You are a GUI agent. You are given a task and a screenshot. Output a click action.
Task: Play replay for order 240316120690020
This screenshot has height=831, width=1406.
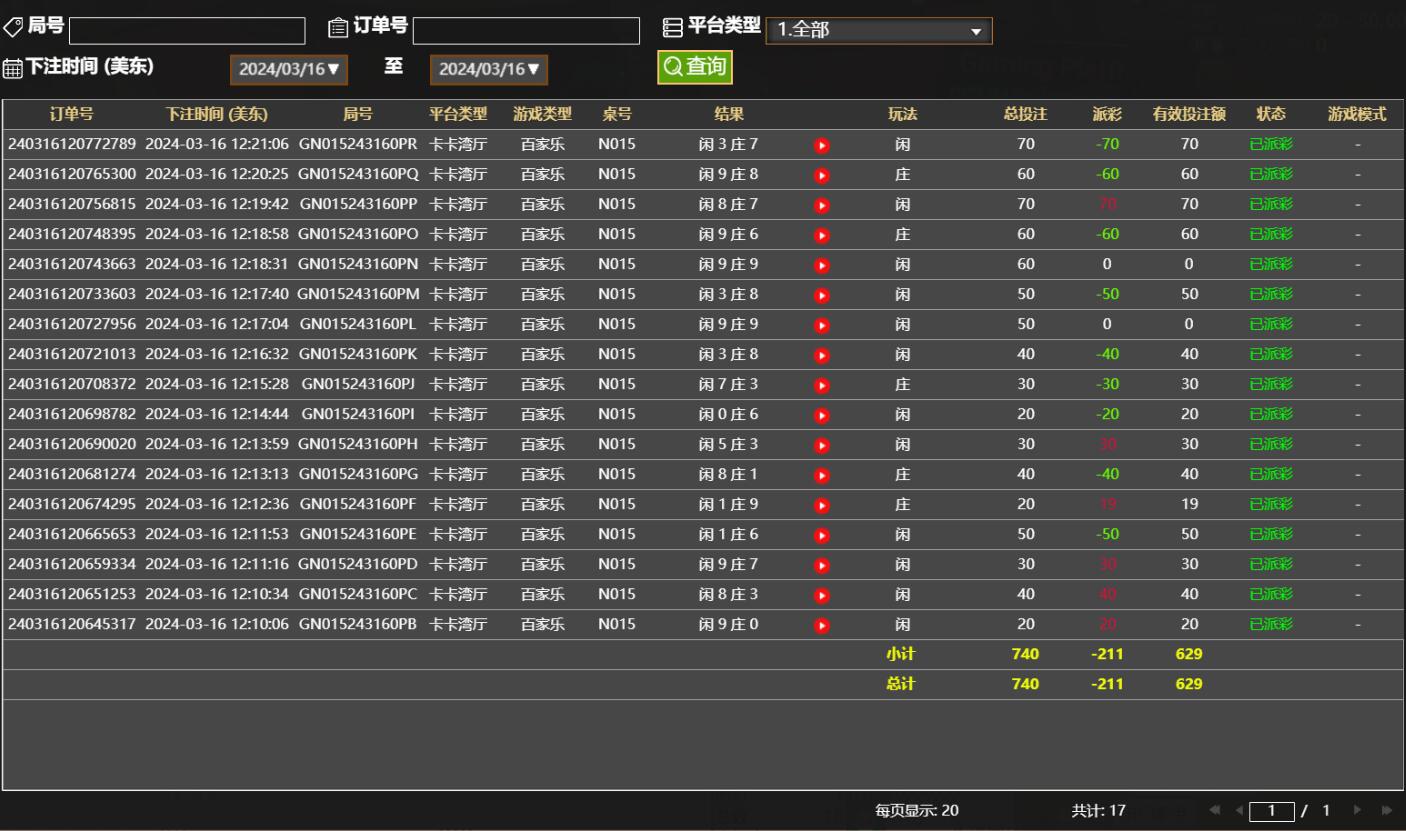822,445
